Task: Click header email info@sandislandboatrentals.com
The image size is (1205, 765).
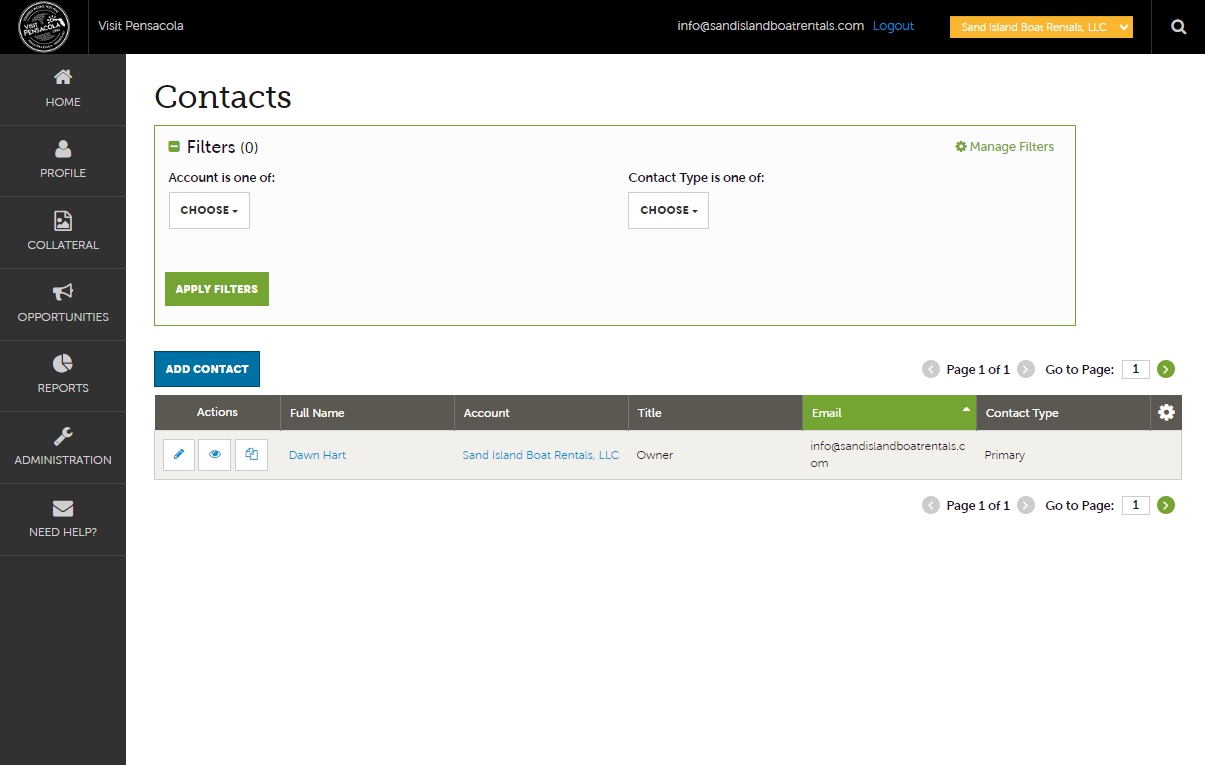Action: coord(770,26)
